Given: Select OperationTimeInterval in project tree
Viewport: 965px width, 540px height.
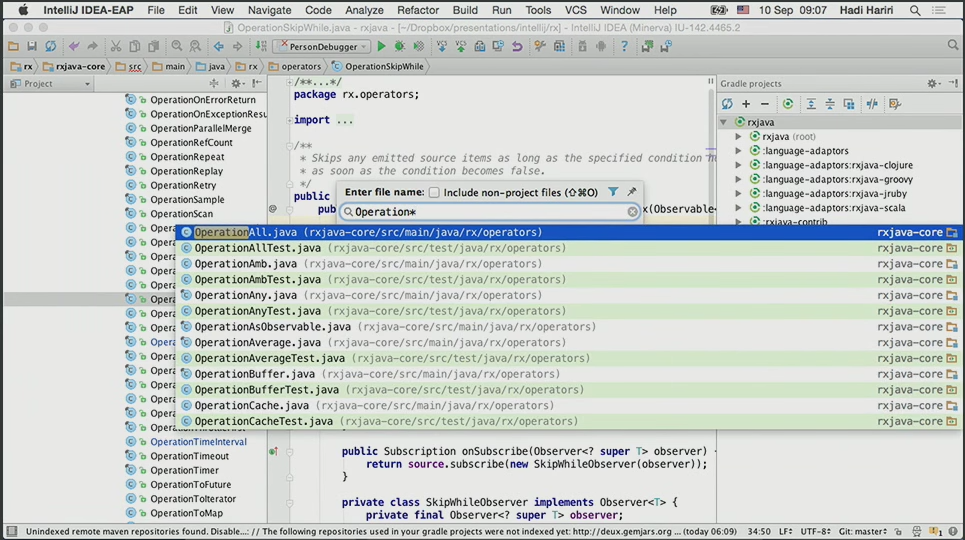Looking at the screenshot, I should pyautogui.click(x=198, y=442).
